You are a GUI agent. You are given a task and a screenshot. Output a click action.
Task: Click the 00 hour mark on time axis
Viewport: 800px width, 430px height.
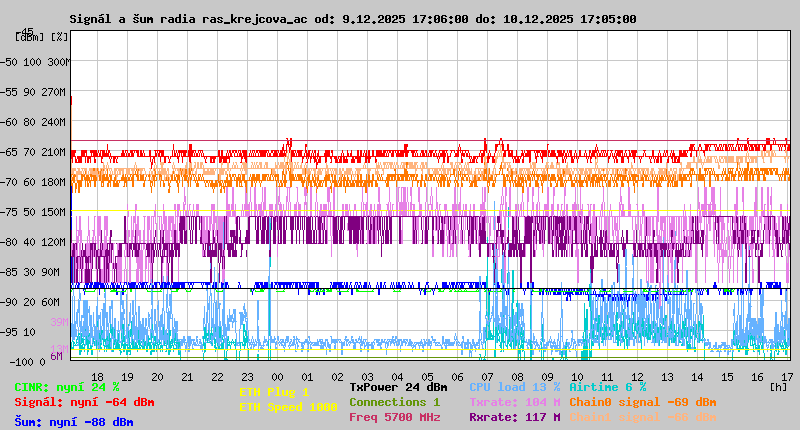(x=277, y=376)
